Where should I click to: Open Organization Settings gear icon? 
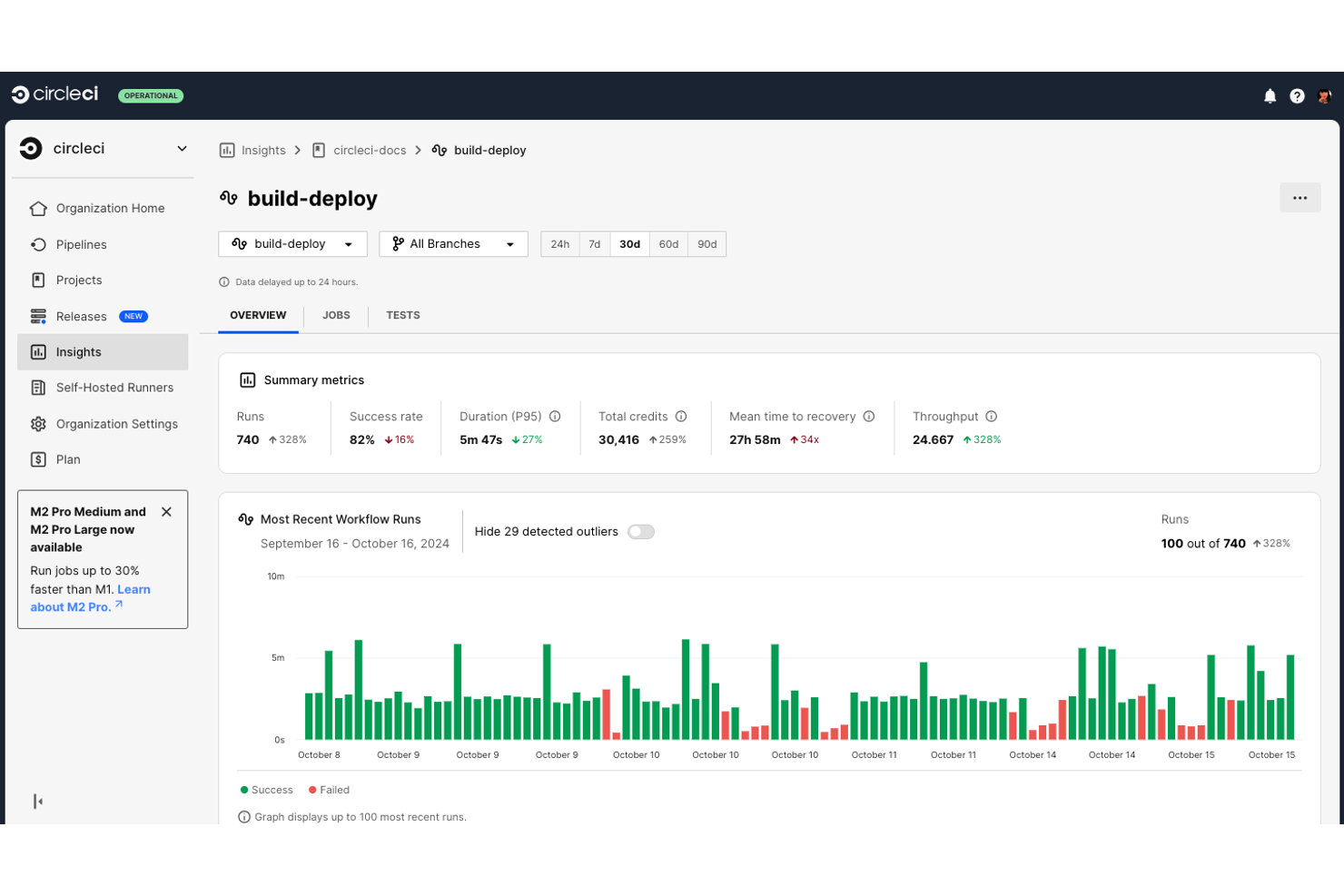click(x=38, y=424)
